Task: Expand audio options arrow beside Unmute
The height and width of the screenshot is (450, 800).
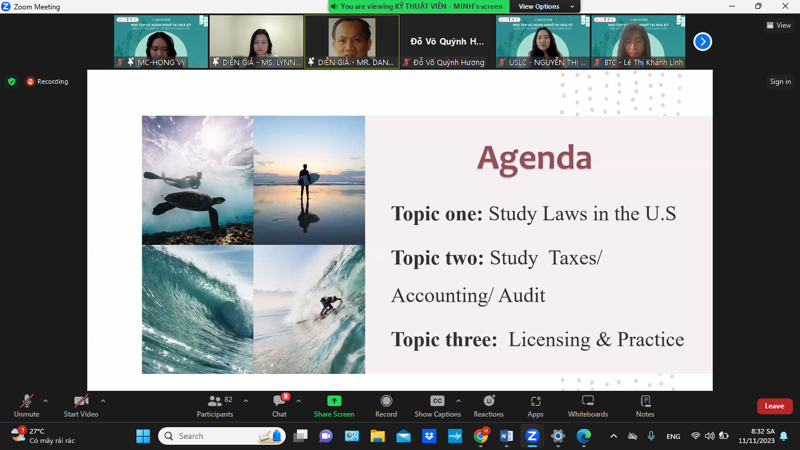Action: (x=46, y=401)
